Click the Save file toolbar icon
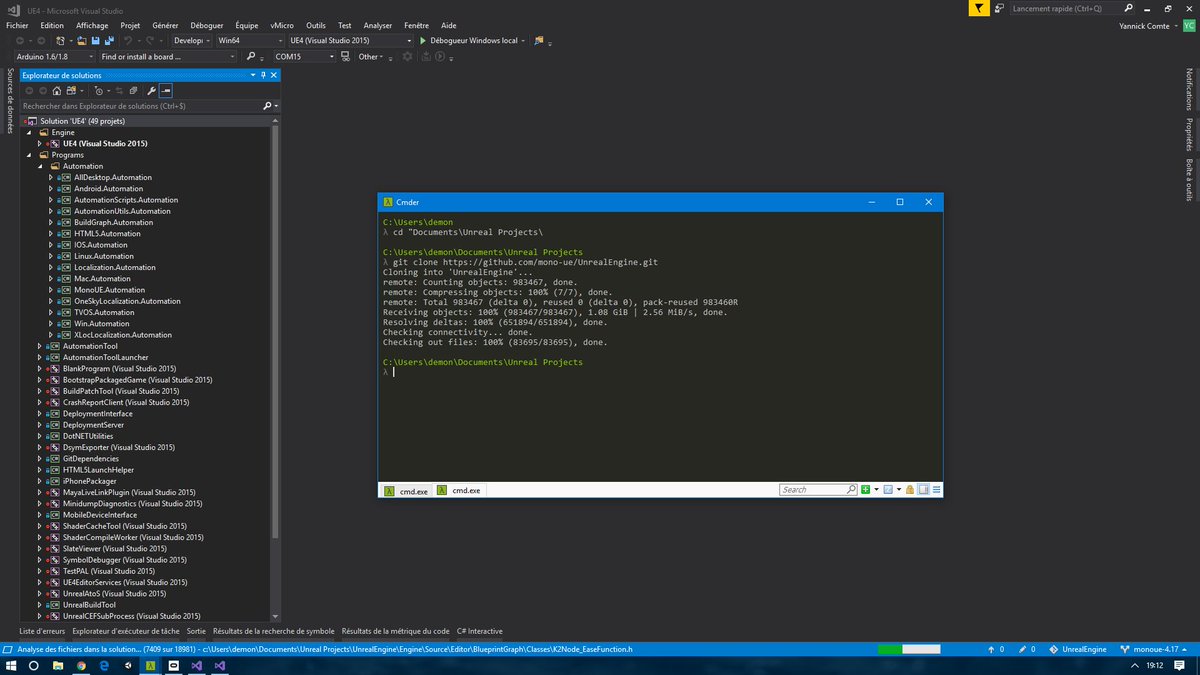Image resolution: width=1200 pixels, height=675 pixels. click(x=96, y=40)
